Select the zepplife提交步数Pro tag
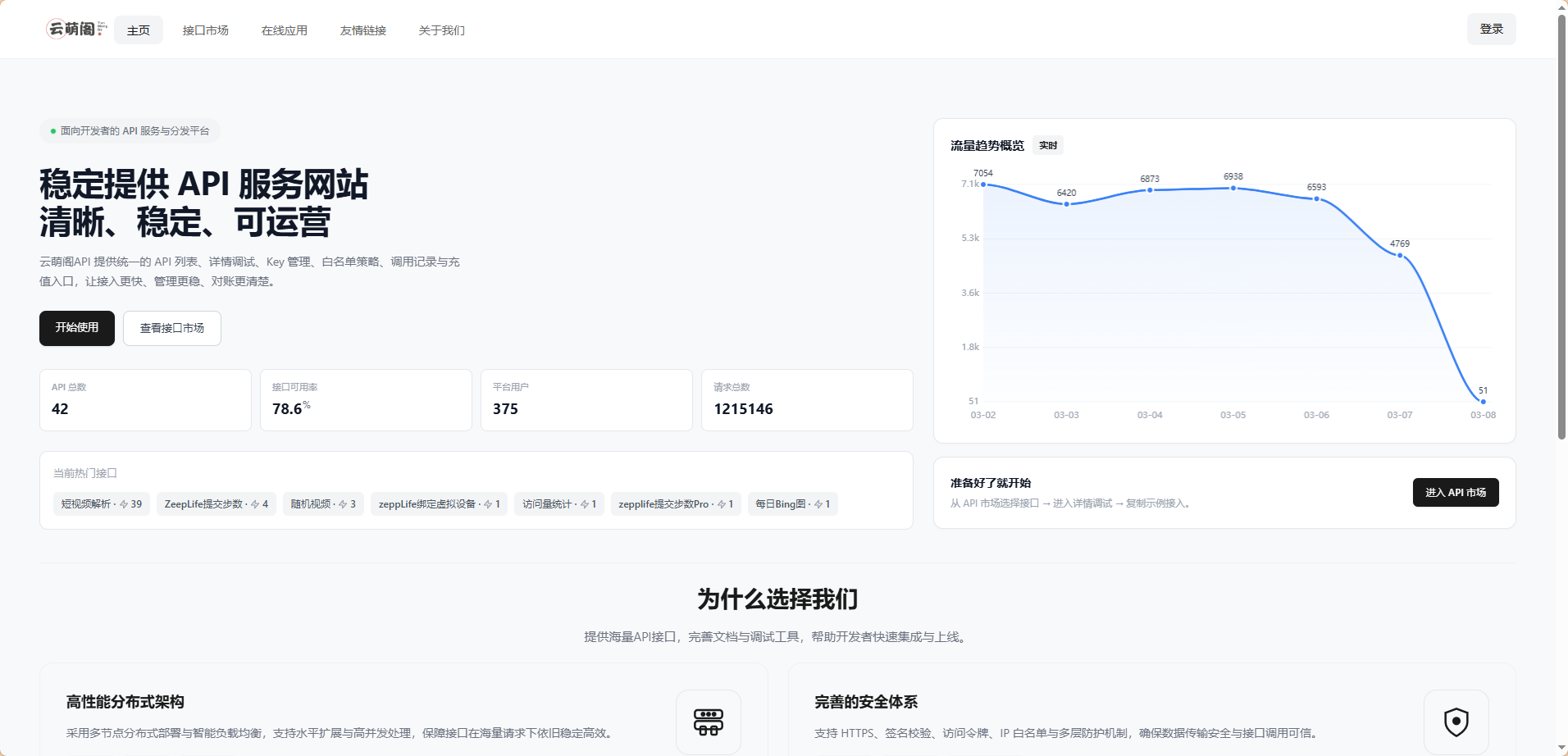 [x=676, y=504]
